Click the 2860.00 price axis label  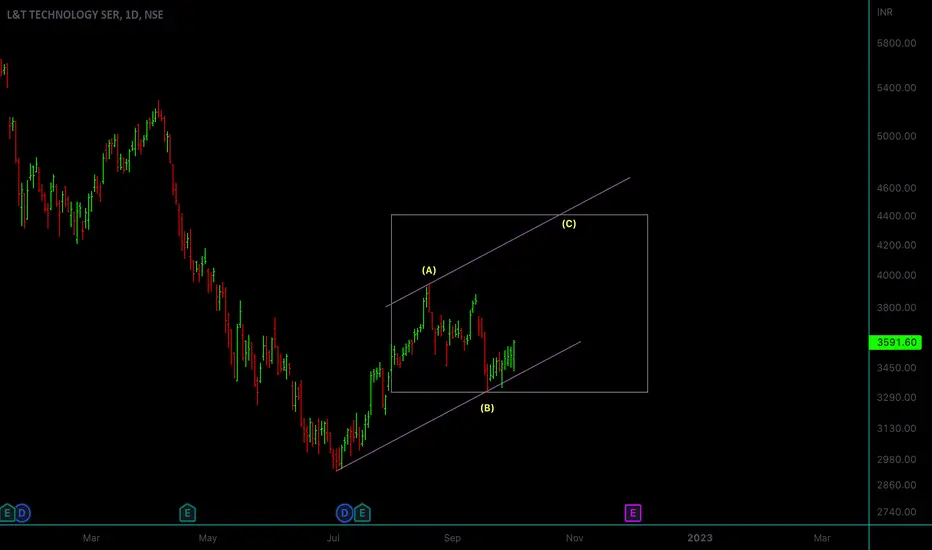[x=896, y=485]
